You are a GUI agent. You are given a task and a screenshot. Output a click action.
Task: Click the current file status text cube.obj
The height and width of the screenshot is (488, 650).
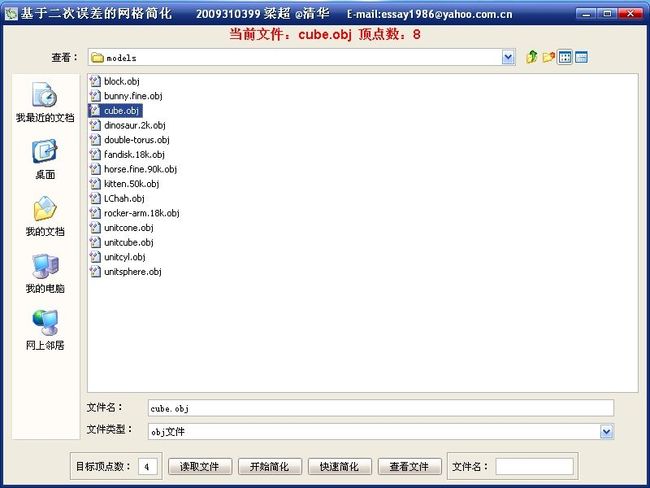[x=325, y=34]
